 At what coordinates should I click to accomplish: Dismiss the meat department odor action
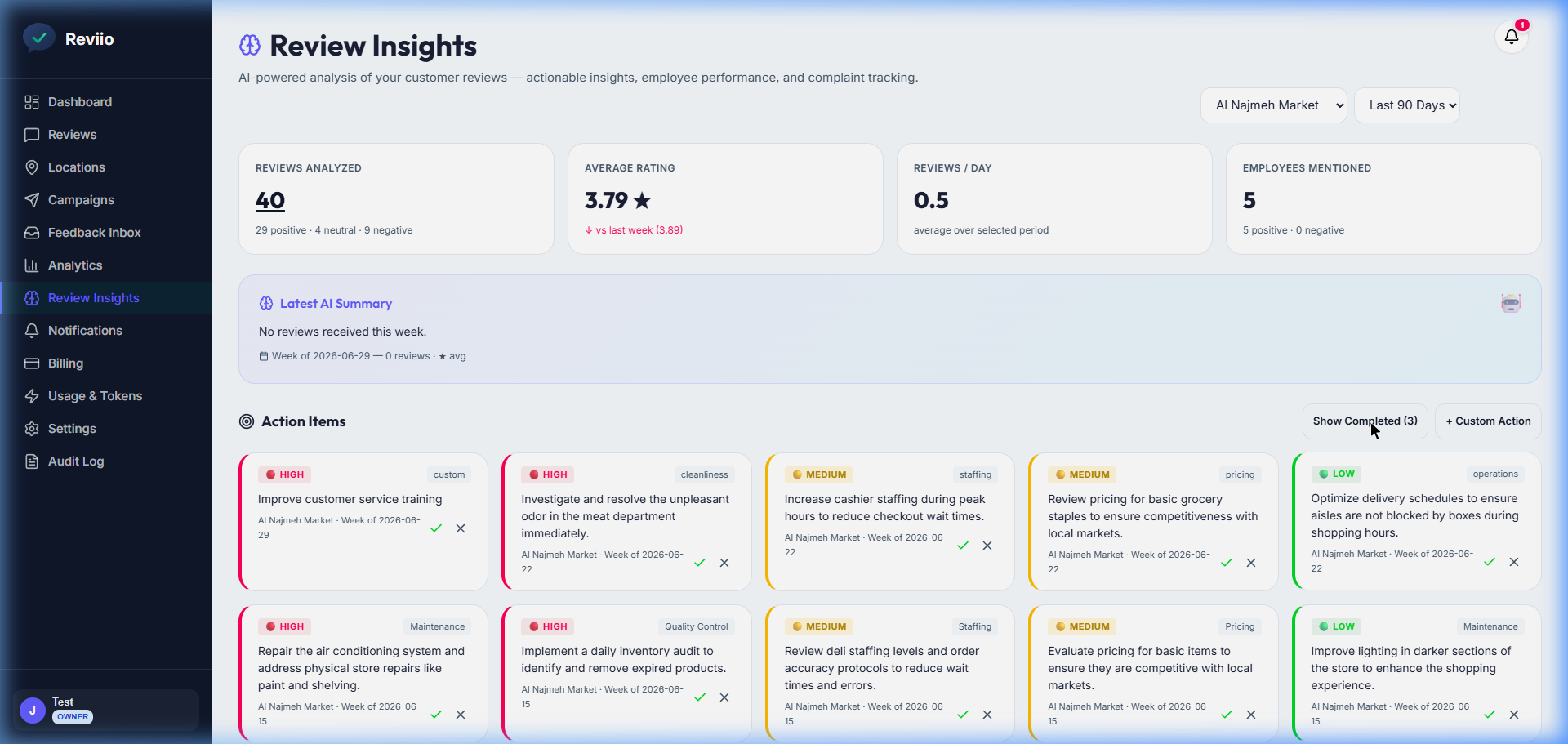click(724, 563)
